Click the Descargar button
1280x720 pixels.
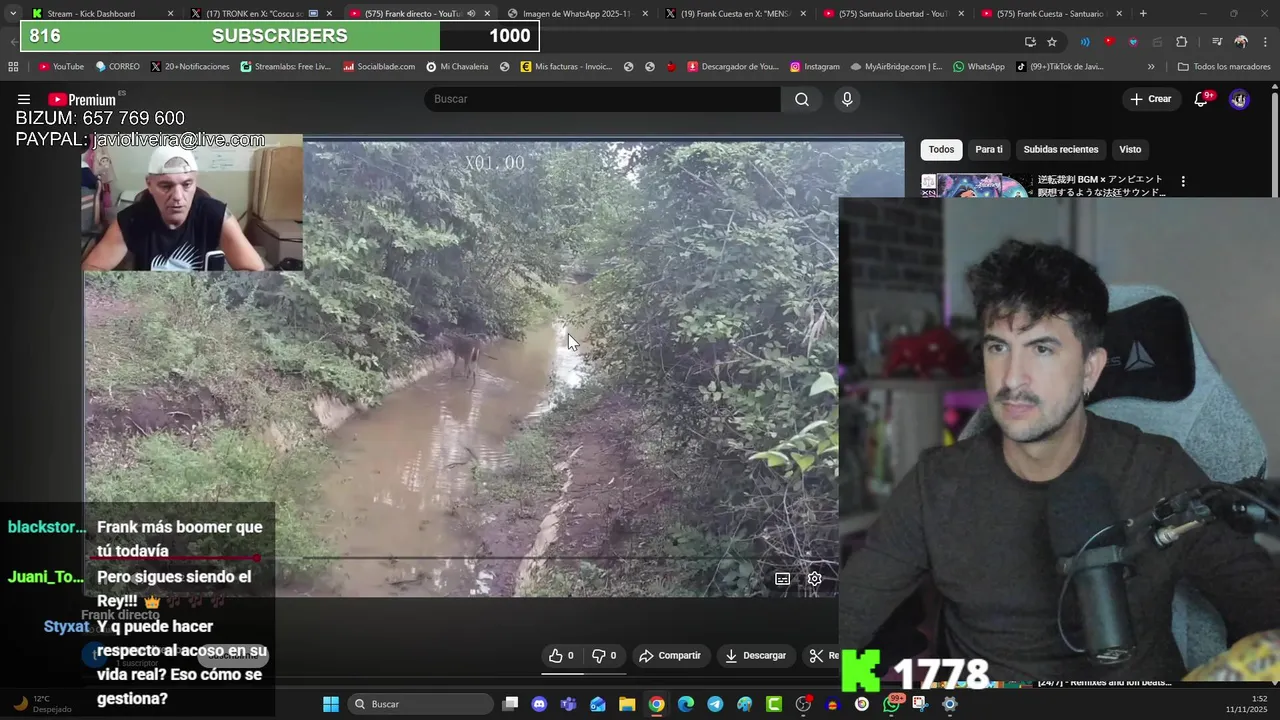[x=756, y=655]
